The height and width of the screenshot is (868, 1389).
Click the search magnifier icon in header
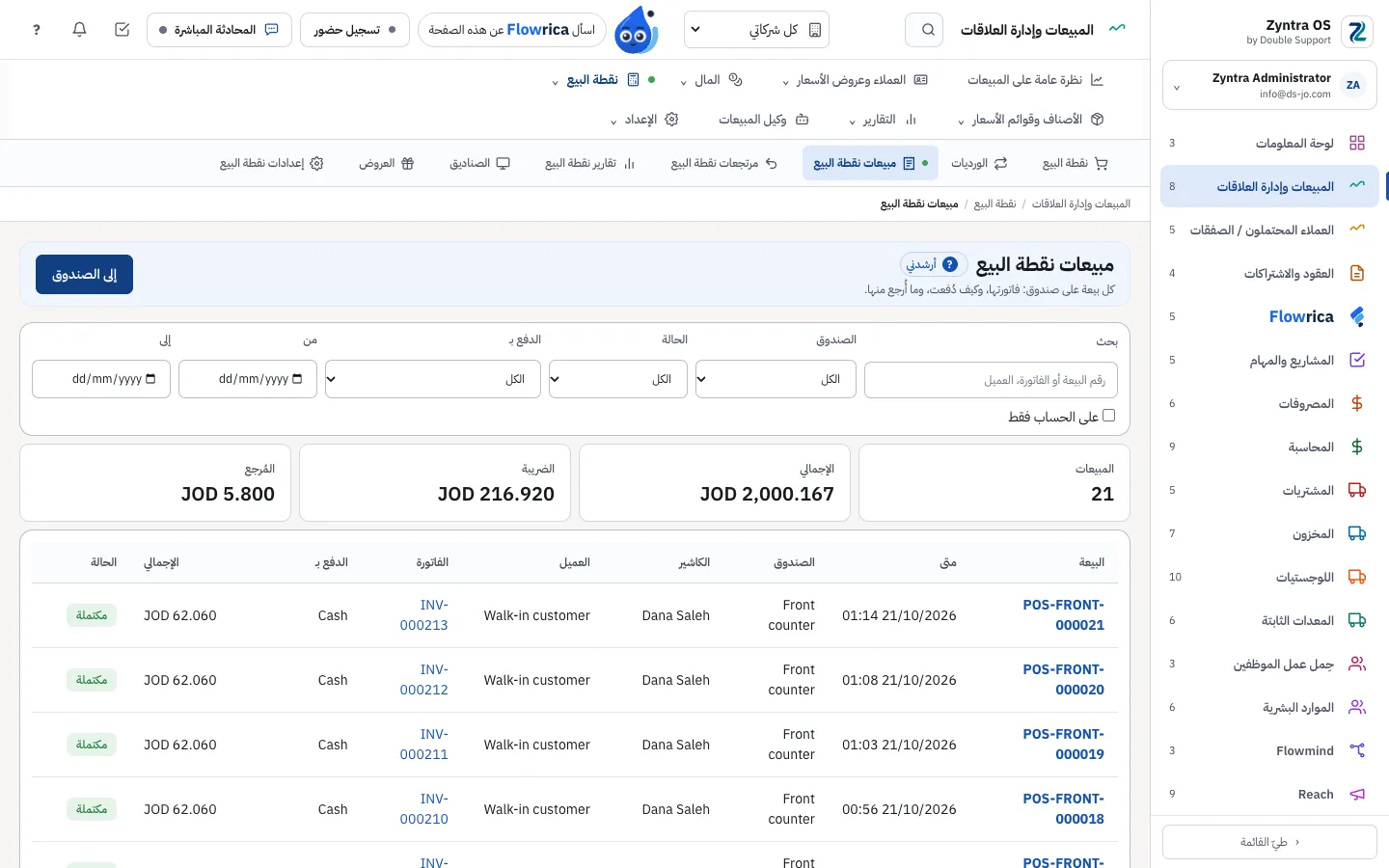924,30
